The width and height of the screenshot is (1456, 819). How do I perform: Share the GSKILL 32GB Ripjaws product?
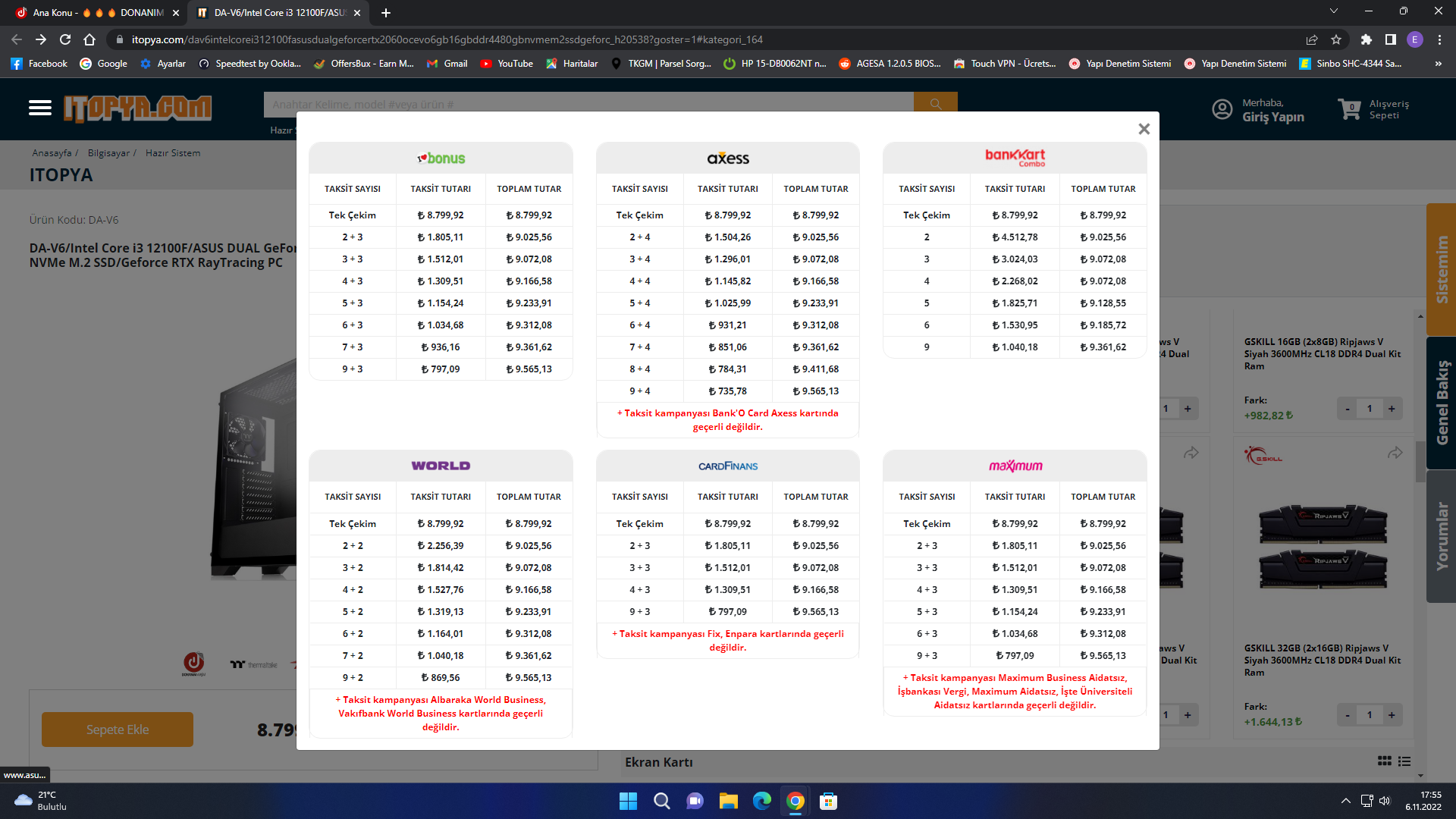(x=1395, y=453)
